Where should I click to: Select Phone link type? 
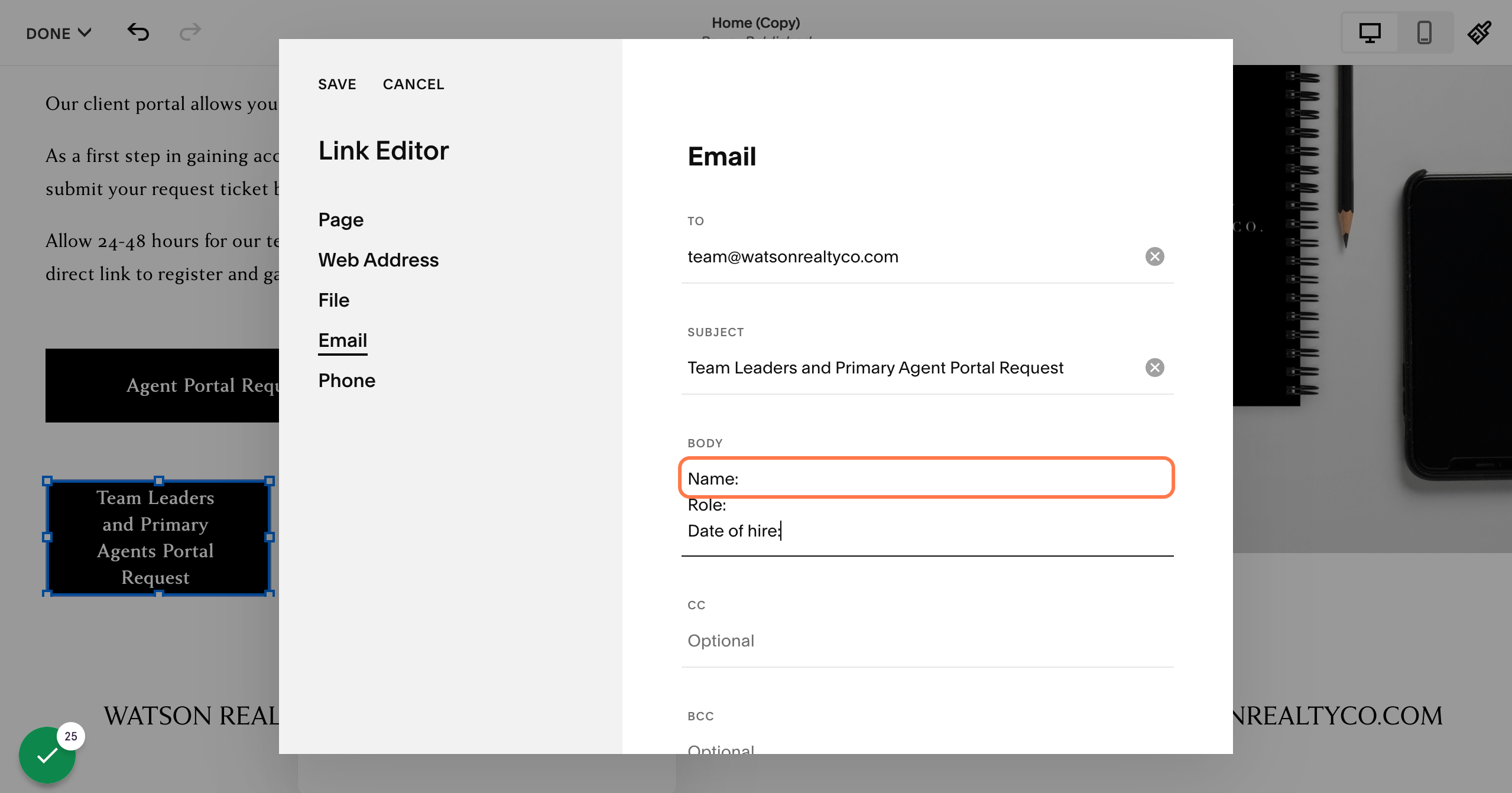(346, 381)
